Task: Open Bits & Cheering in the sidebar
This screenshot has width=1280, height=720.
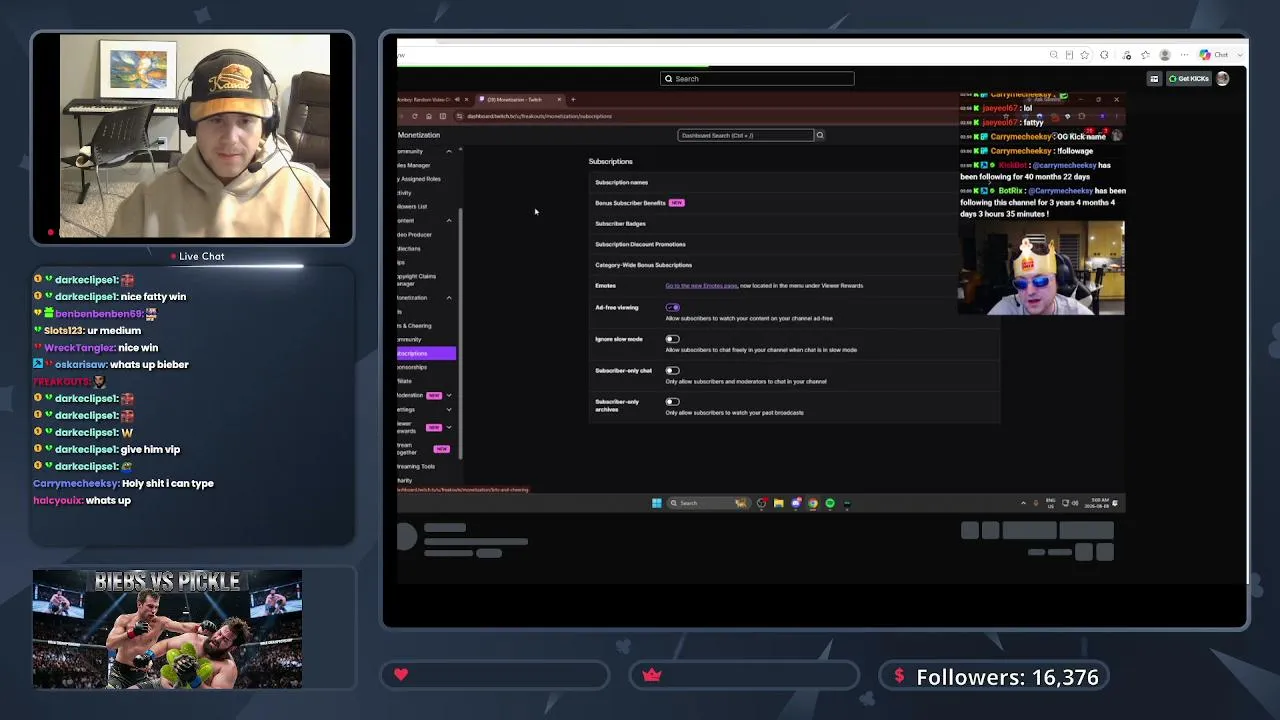Action: 415,326
